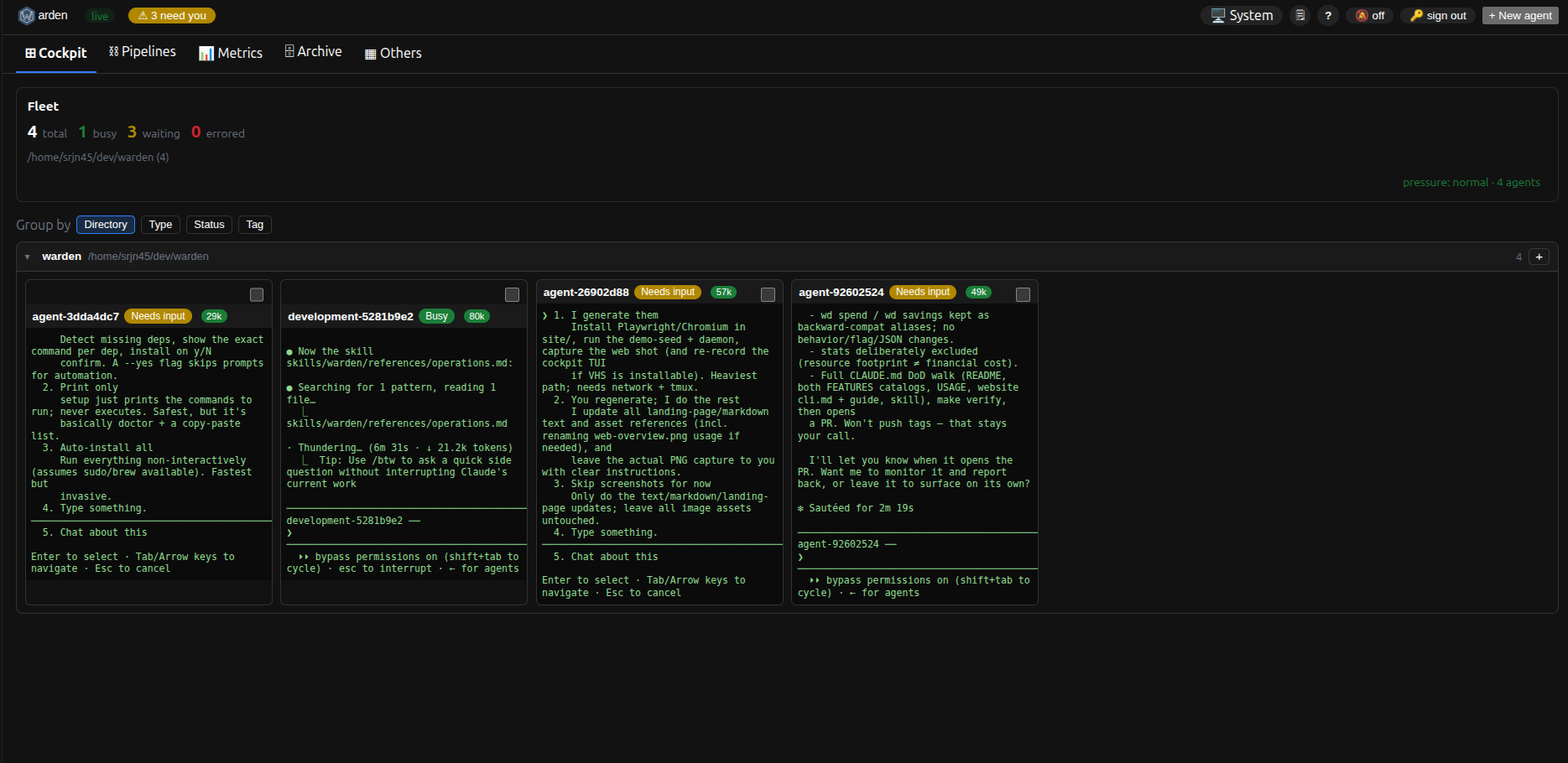Create a new agent
The width and height of the screenshot is (1568, 763).
coord(1520,16)
